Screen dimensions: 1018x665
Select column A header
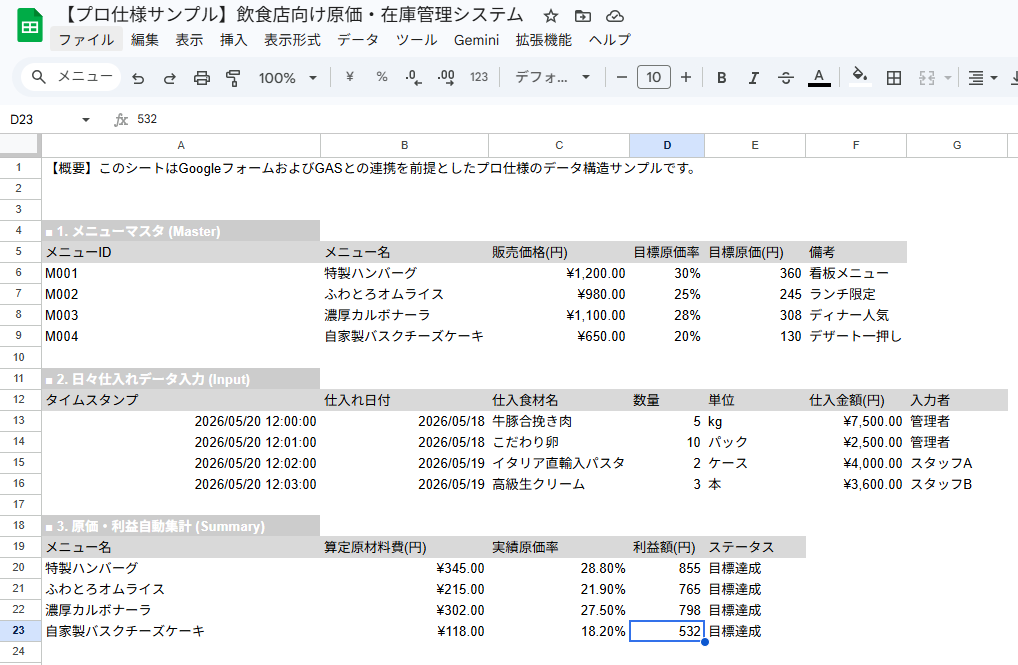181,145
